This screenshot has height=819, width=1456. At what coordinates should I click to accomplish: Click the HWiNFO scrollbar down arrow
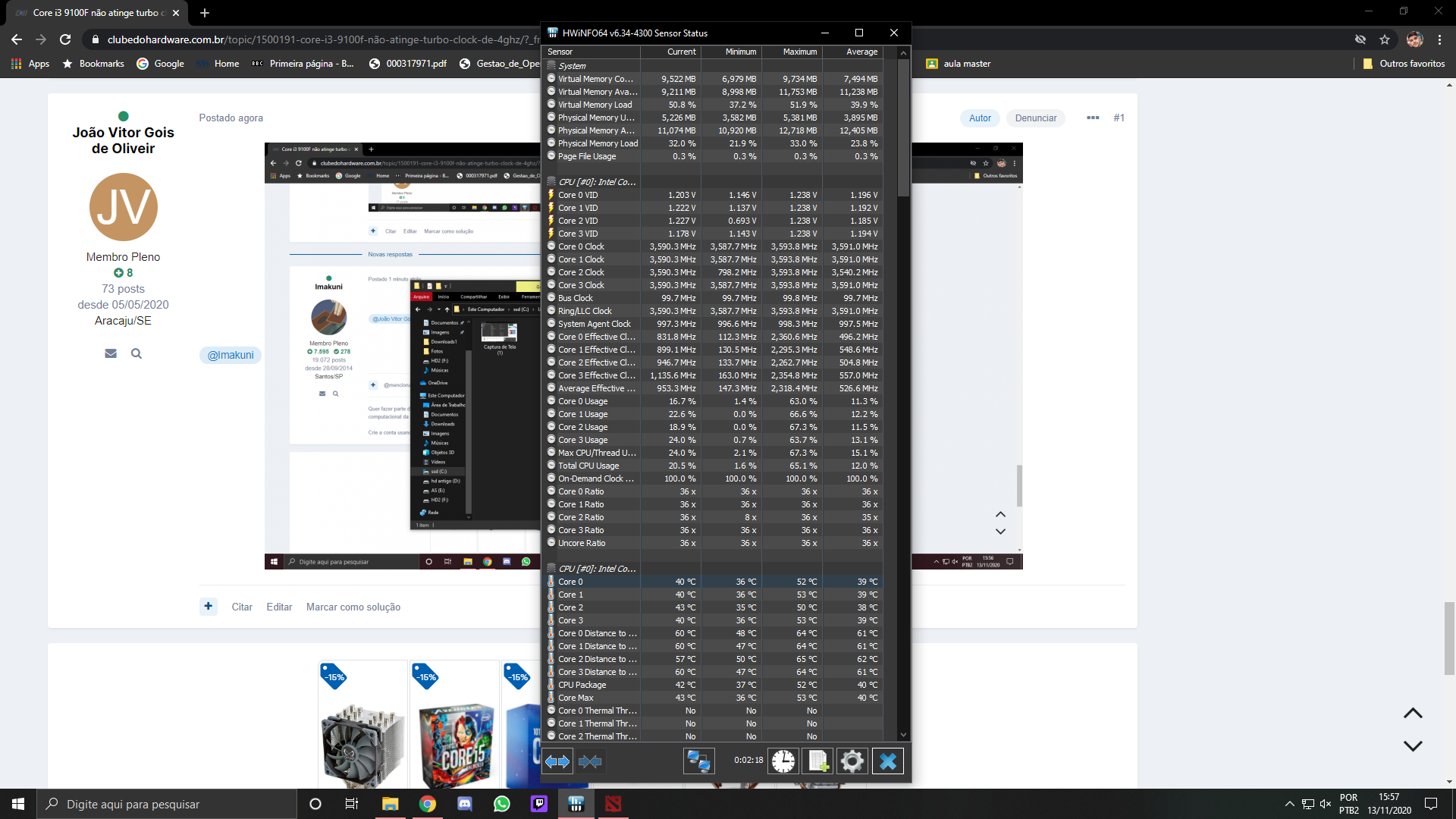point(902,735)
